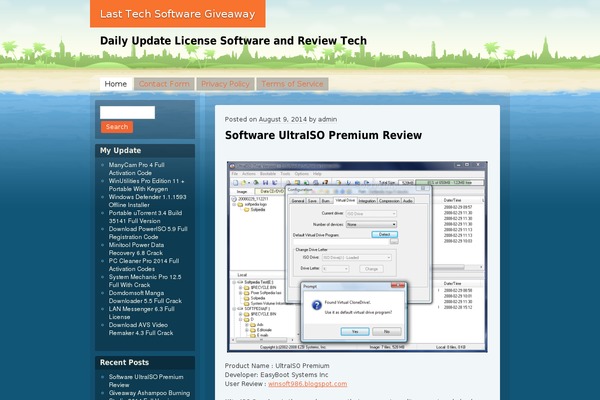Viewport: 600px width, 400px height.
Task: Open the Terms of Service page
Action: (292, 84)
